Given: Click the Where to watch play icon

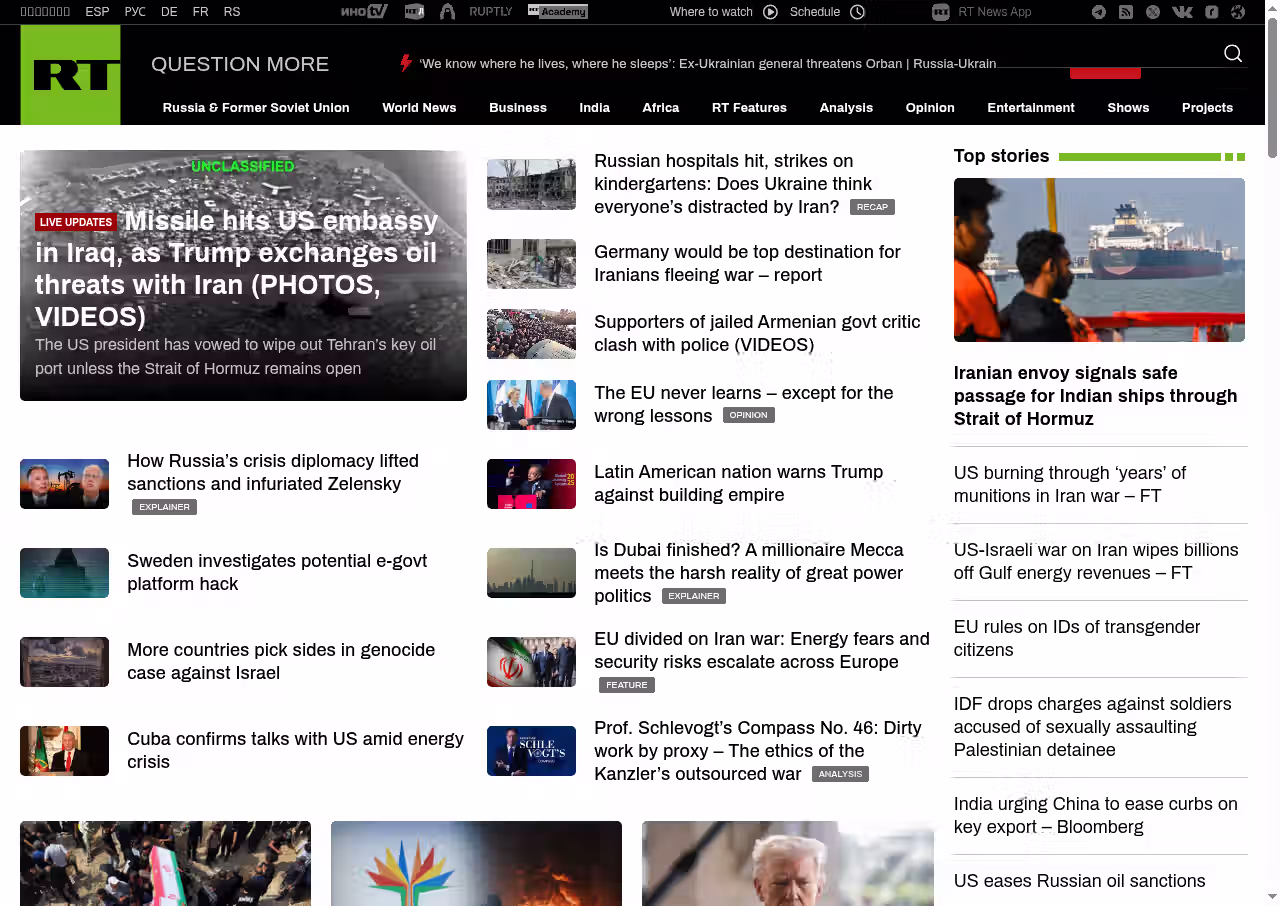Looking at the screenshot, I should tap(770, 12).
